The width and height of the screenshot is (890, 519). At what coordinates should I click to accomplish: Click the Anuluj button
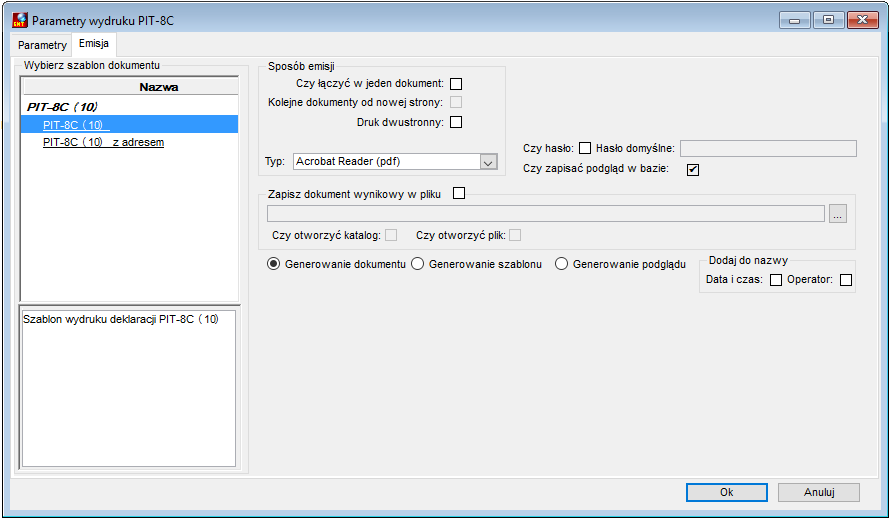818,492
